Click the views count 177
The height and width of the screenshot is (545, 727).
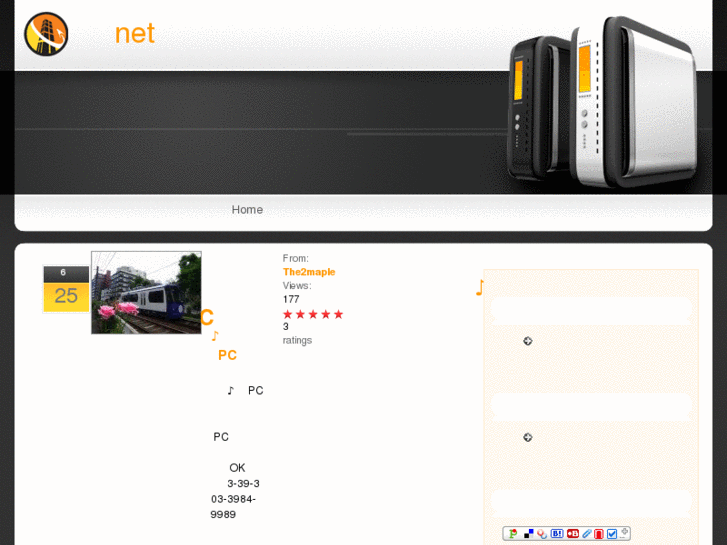[291, 299]
